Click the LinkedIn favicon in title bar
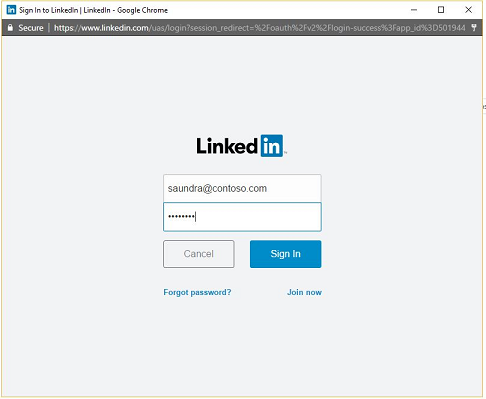The height and width of the screenshot is (399, 486). [11, 10]
